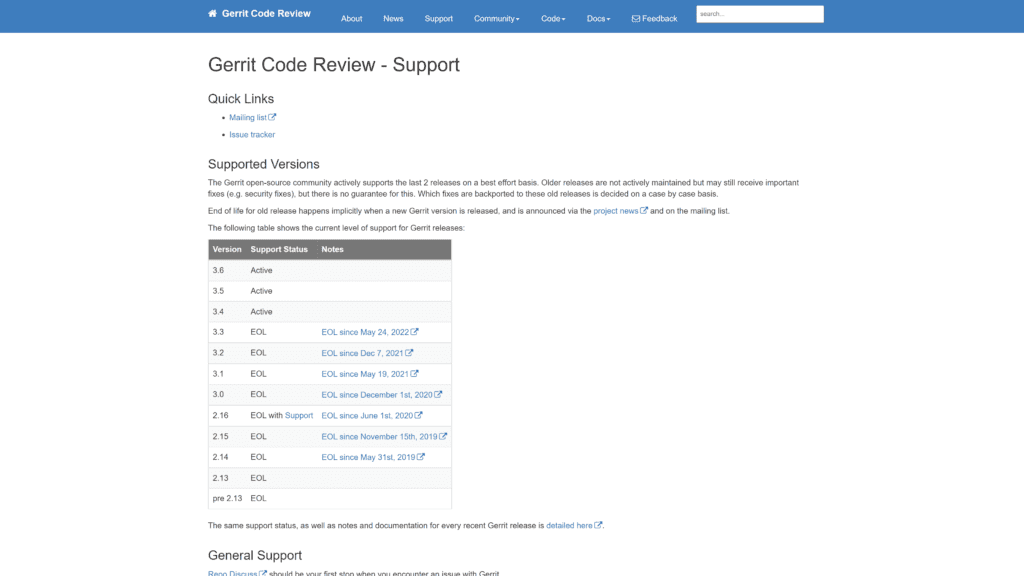The height and width of the screenshot is (576, 1024).
Task: Open the About page
Action: 351,19
